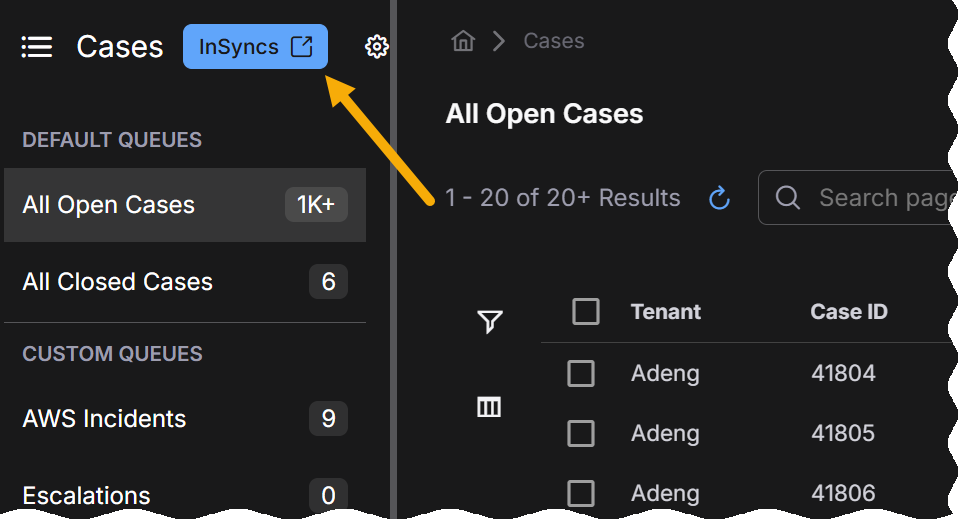959x520 pixels.
Task: Click the search magnifier icon
Action: pos(788,198)
